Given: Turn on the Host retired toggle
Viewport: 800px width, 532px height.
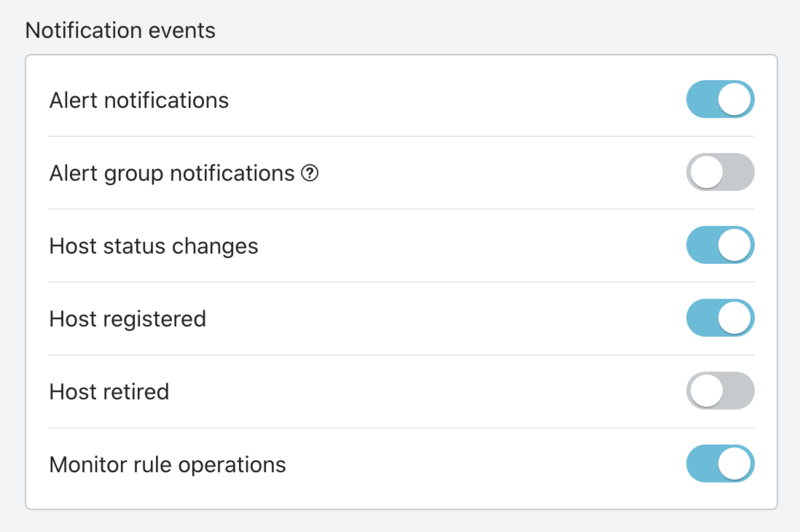Looking at the screenshot, I should click(x=720, y=391).
